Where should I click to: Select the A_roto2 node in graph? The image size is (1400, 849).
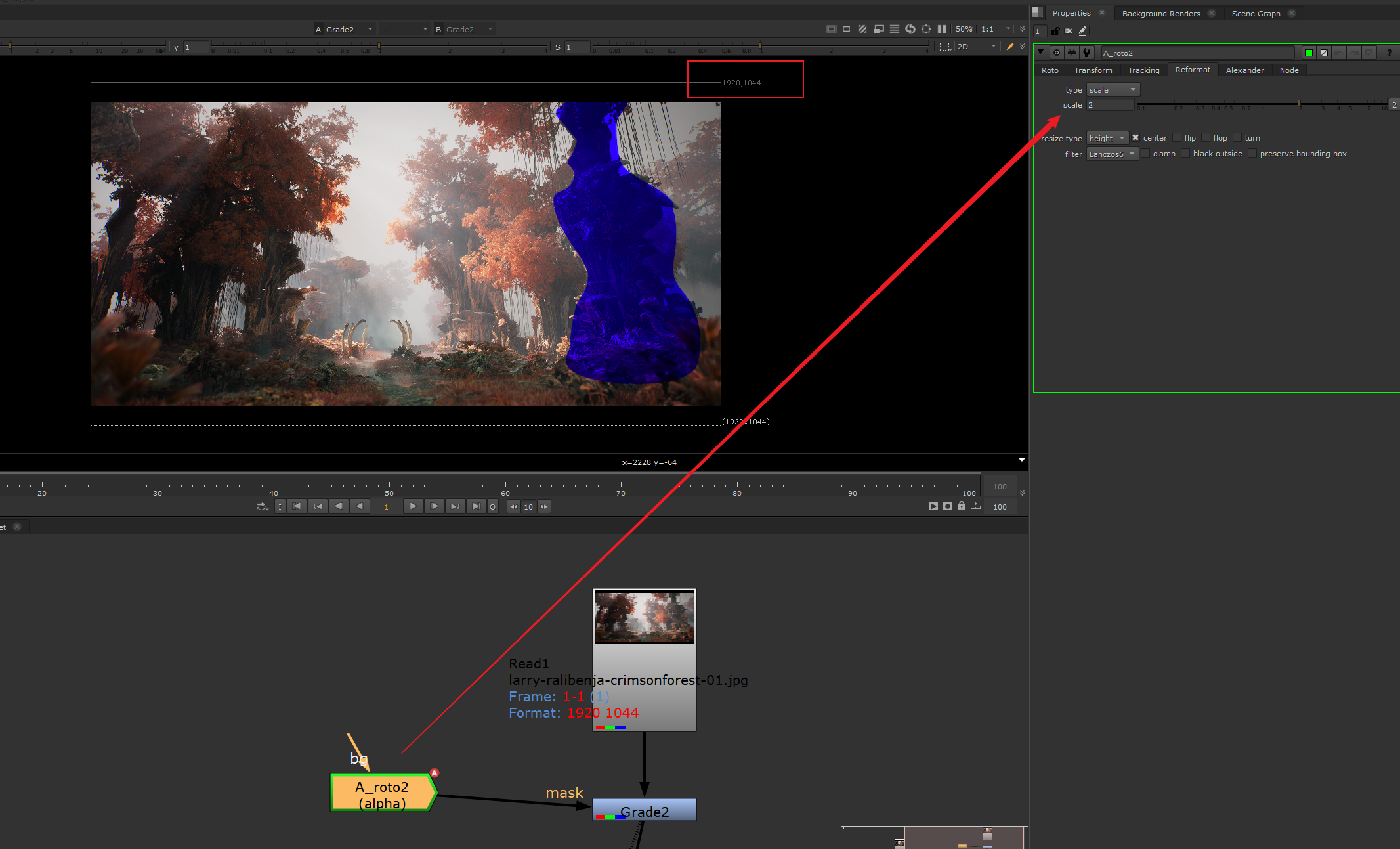[382, 795]
